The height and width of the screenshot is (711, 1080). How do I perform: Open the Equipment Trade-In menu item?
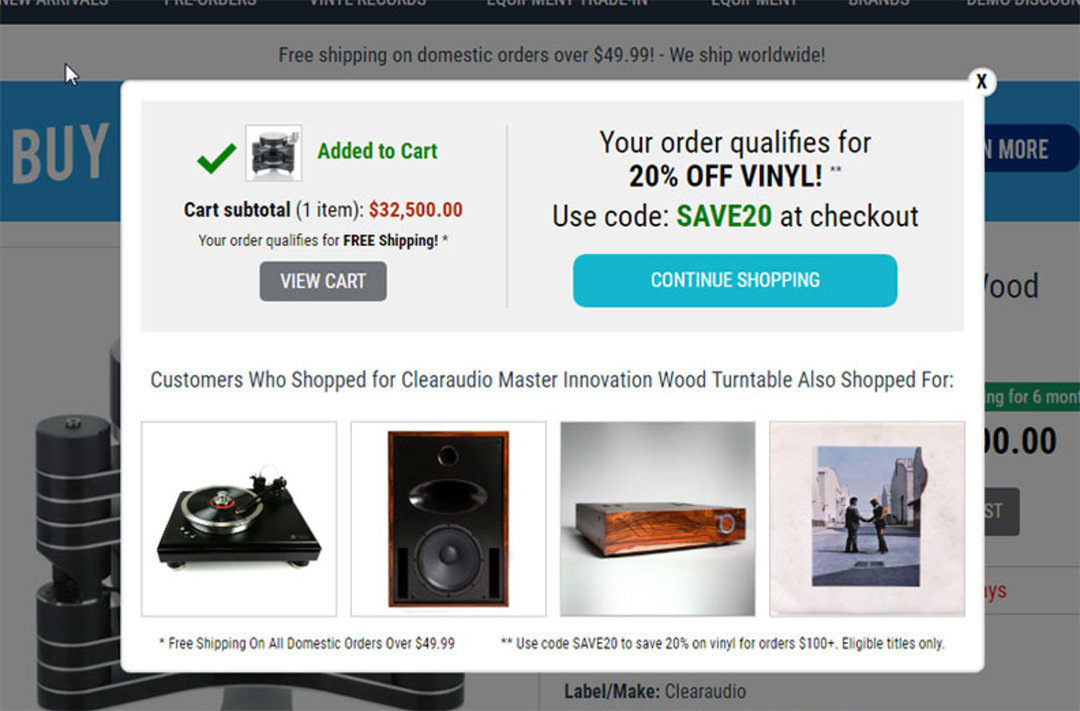point(567,3)
